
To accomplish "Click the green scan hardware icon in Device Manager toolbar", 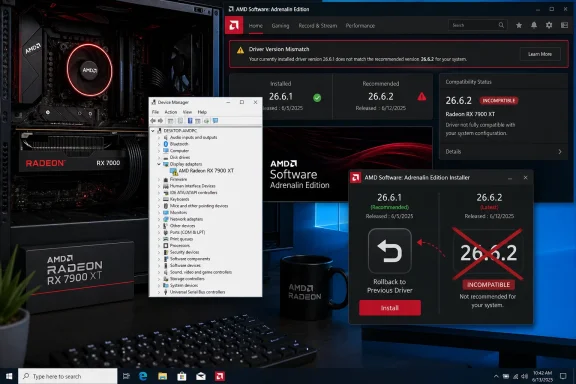I will pyautogui.click(x=206, y=121).
